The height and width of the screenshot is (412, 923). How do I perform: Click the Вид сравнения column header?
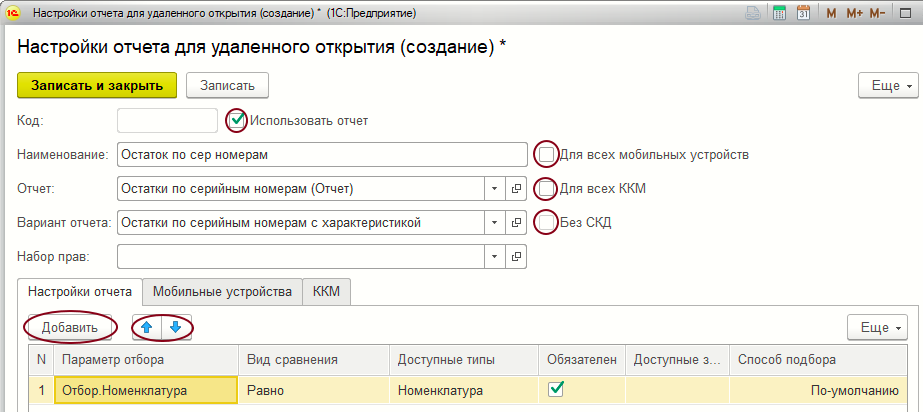(314, 360)
